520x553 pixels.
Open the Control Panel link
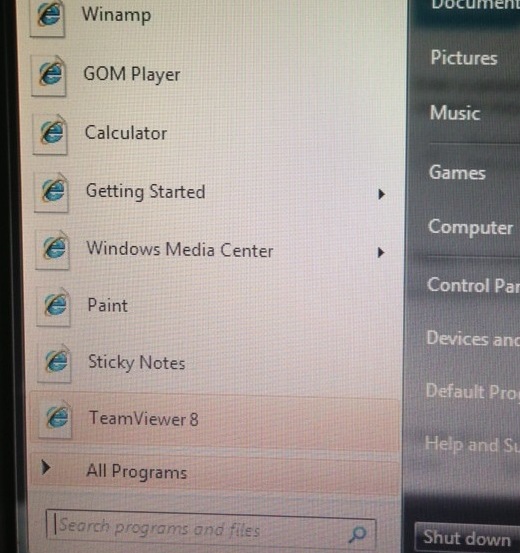click(x=473, y=285)
